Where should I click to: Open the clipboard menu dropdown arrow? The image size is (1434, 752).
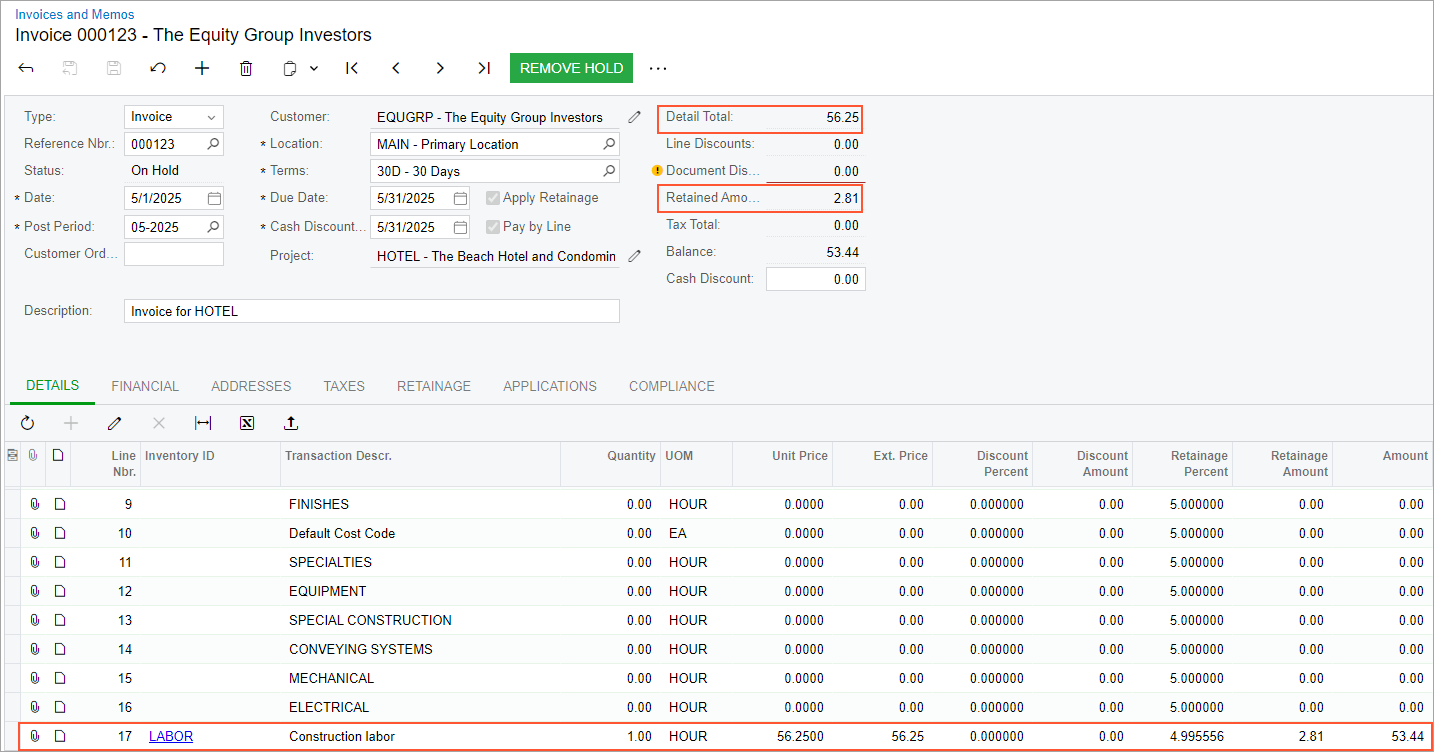pyautogui.click(x=314, y=68)
